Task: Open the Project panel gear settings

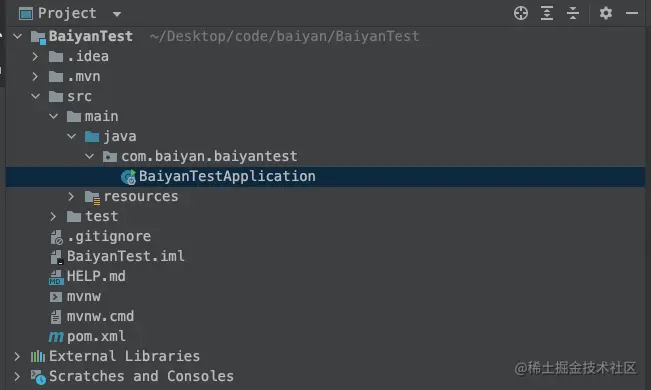Action: point(606,13)
